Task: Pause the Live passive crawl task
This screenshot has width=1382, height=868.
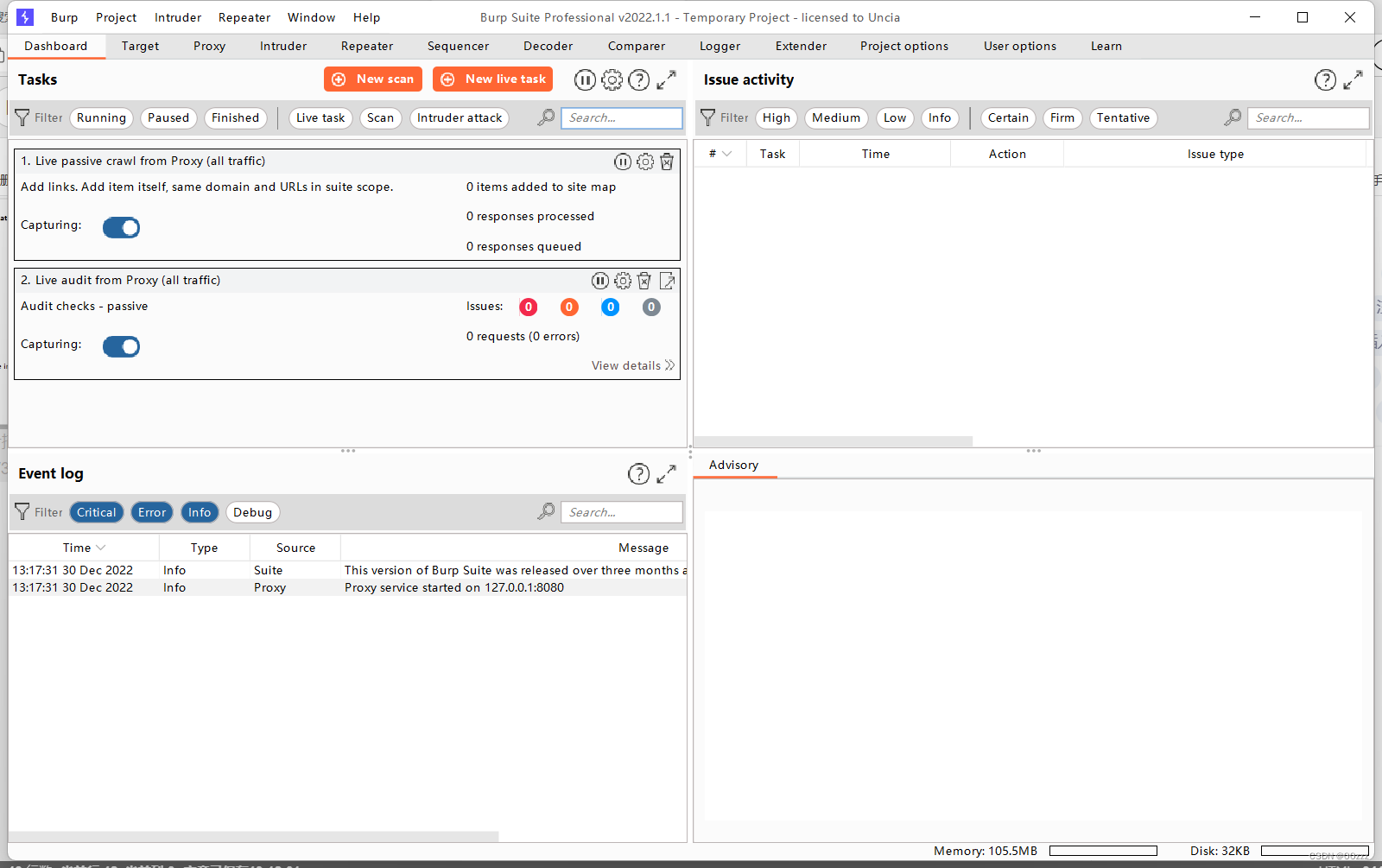Action: [623, 162]
